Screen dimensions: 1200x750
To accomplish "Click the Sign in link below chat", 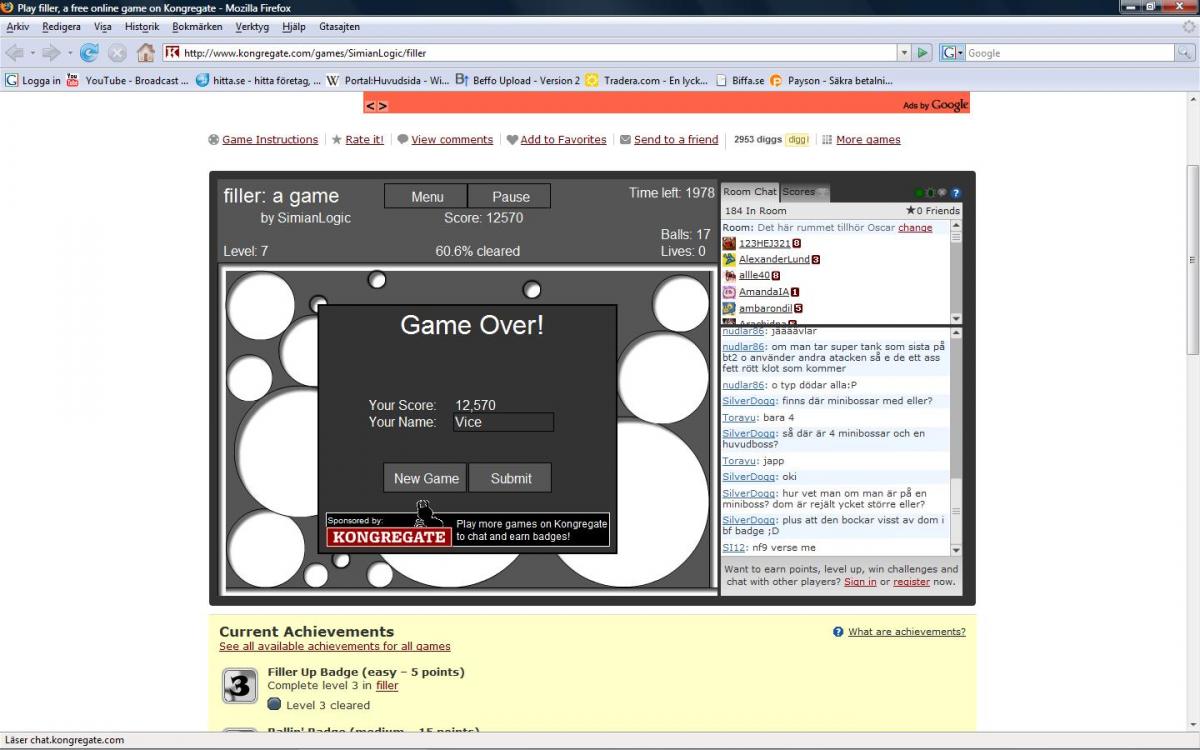I will [x=860, y=582].
